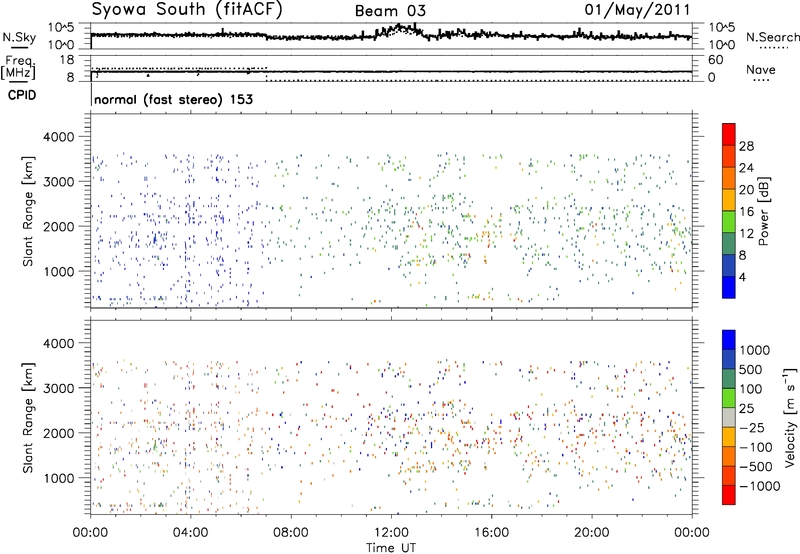Click the '04:00' time tick label

[x=190, y=533]
